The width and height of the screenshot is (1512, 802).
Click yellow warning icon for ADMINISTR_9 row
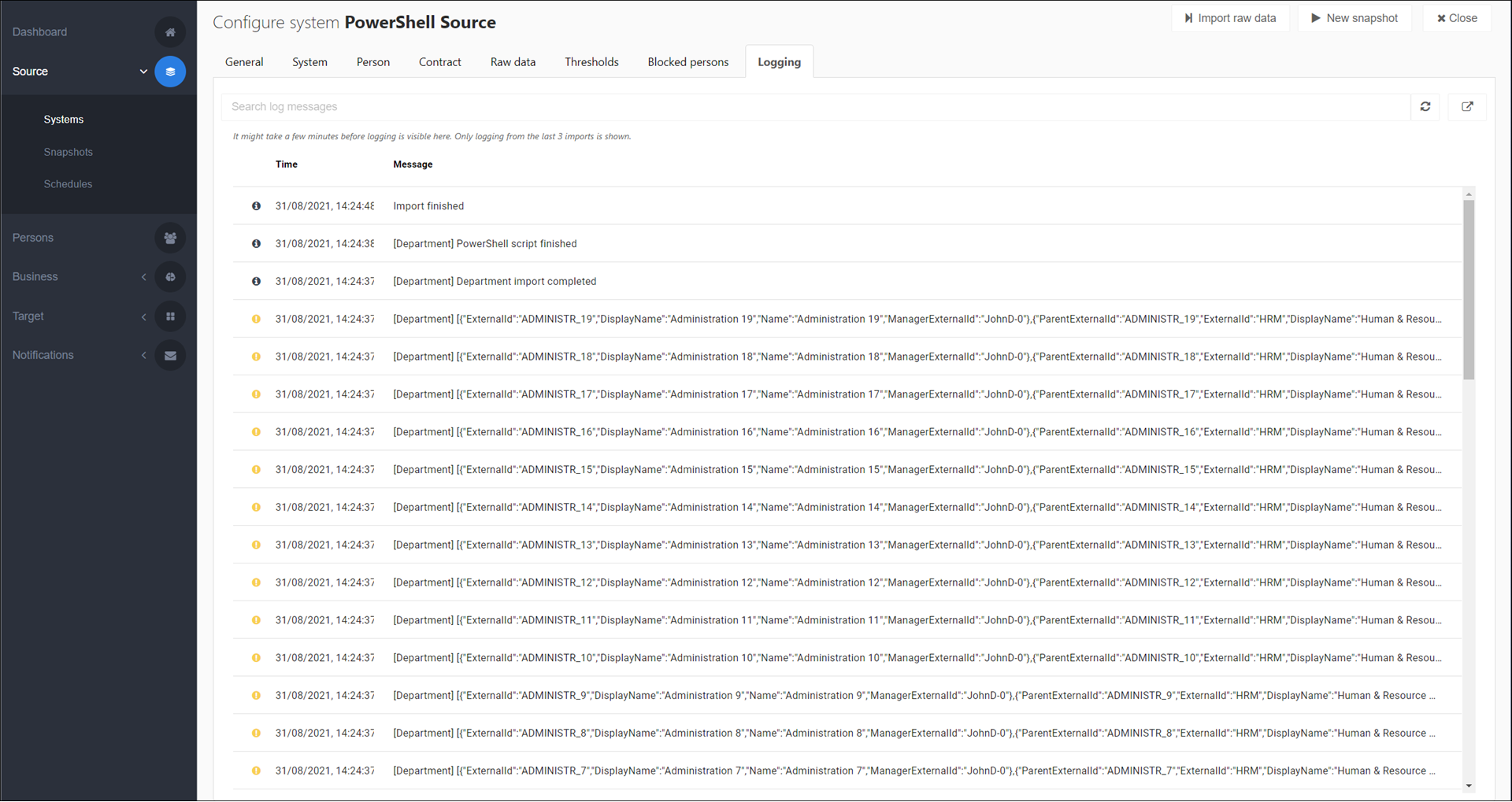point(256,696)
